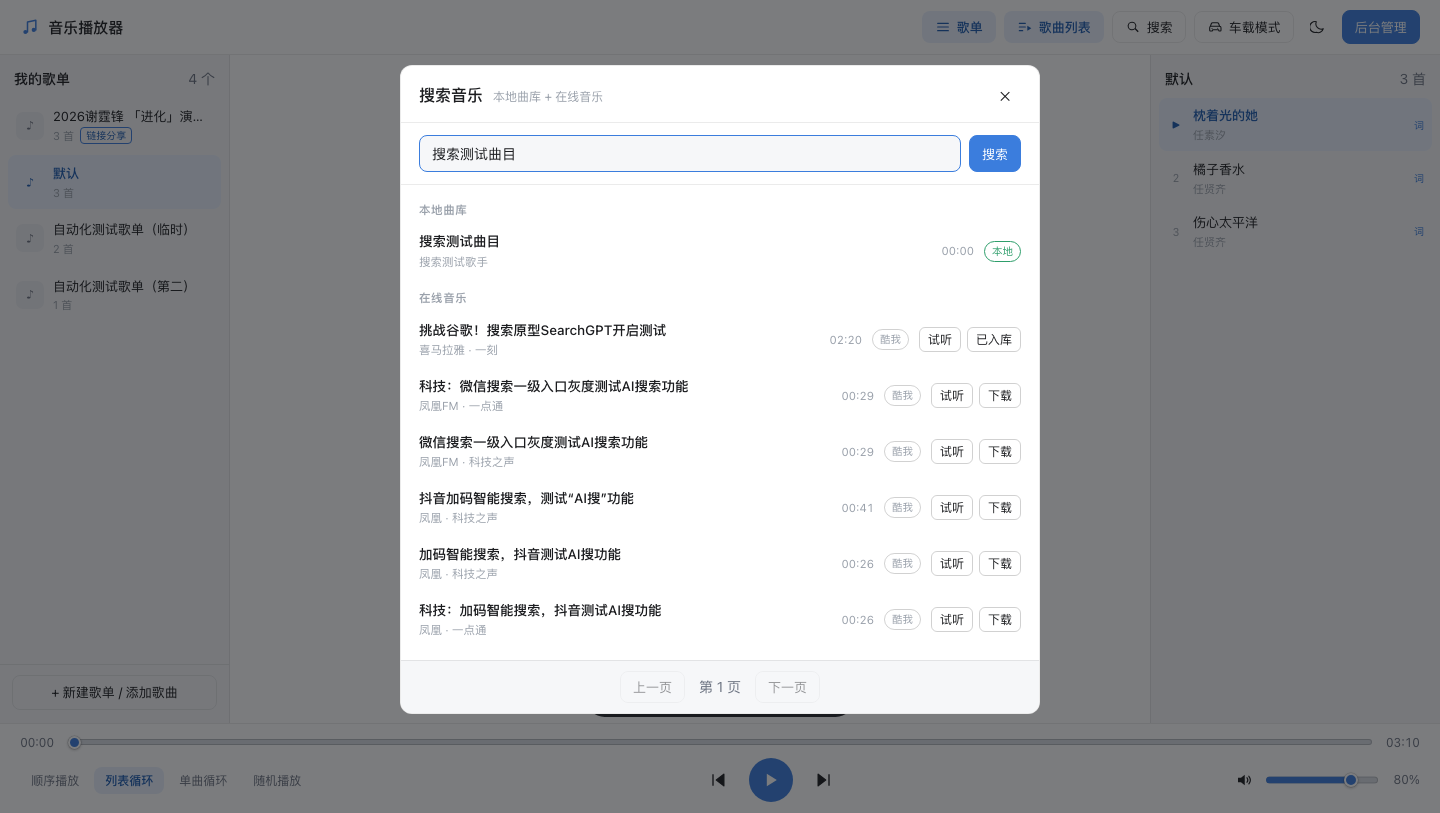Click the volume slider track

coord(1321,780)
